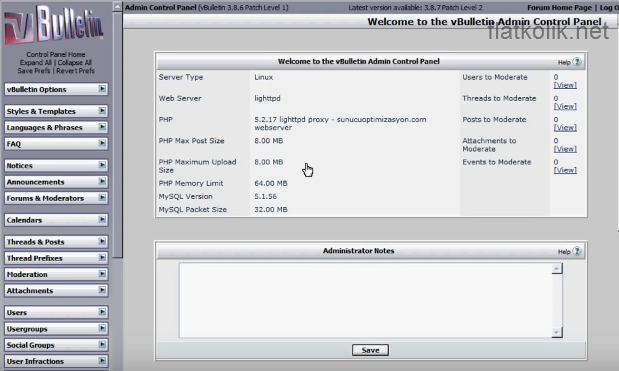Viewport: 619px width, 371px height.
Task: View Threads to Moderate
Action: tap(565, 107)
